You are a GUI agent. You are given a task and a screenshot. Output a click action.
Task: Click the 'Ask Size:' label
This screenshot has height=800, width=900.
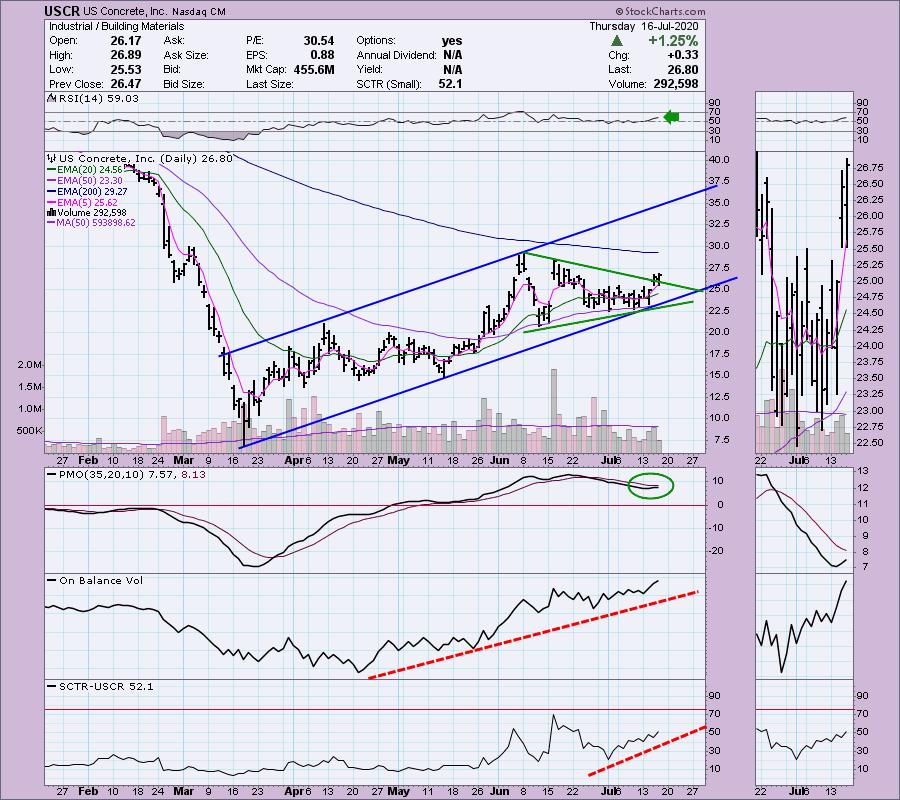tap(186, 55)
